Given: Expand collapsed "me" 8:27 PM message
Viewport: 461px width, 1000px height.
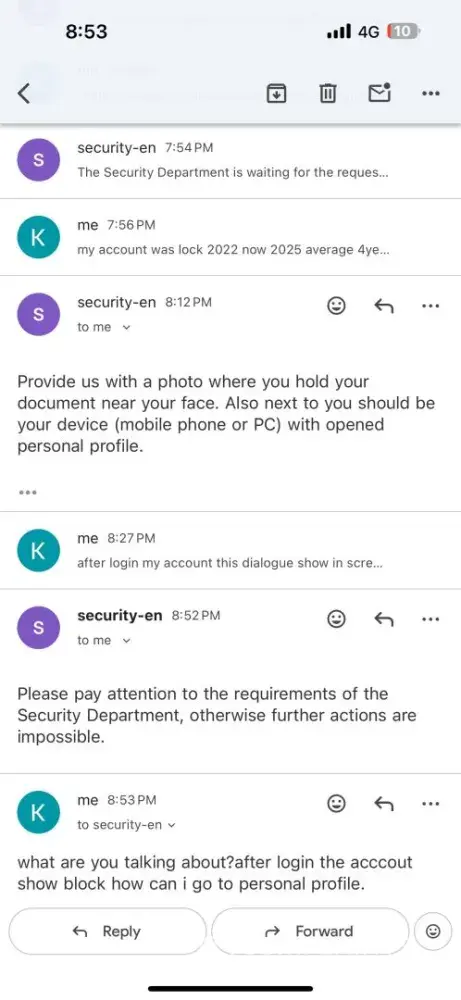Looking at the screenshot, I should coord(230,550).
